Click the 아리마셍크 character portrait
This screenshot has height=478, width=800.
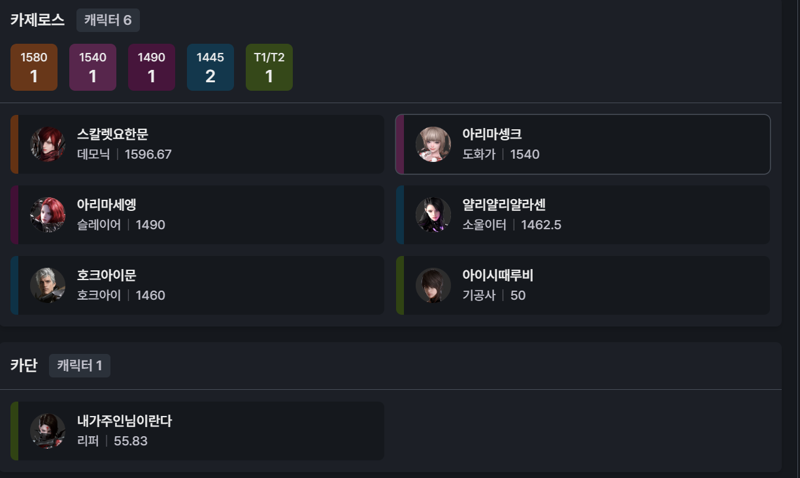(433, 144)
